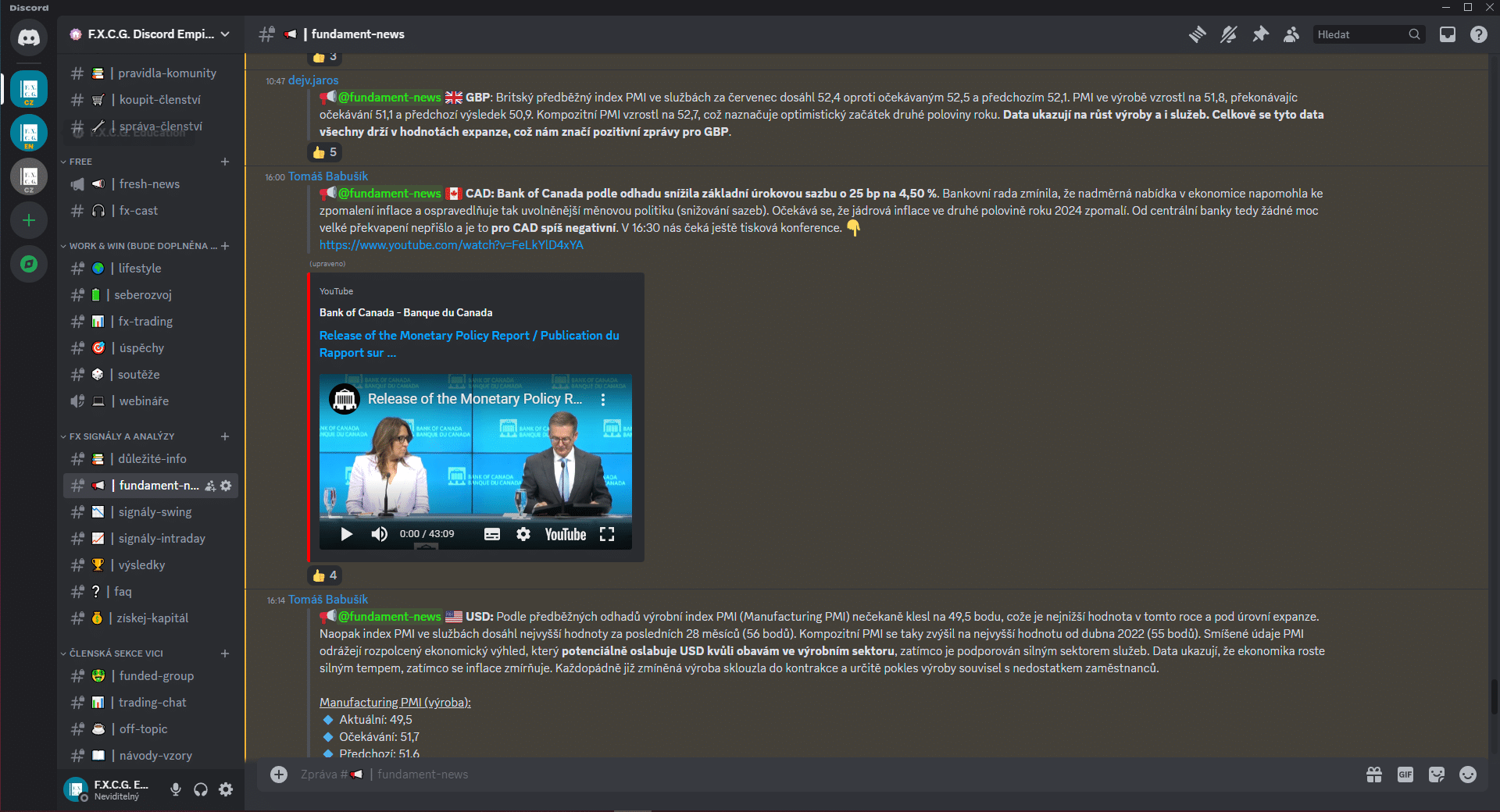
Task: Create channel in WORK & WIN category
Action: 225,246
